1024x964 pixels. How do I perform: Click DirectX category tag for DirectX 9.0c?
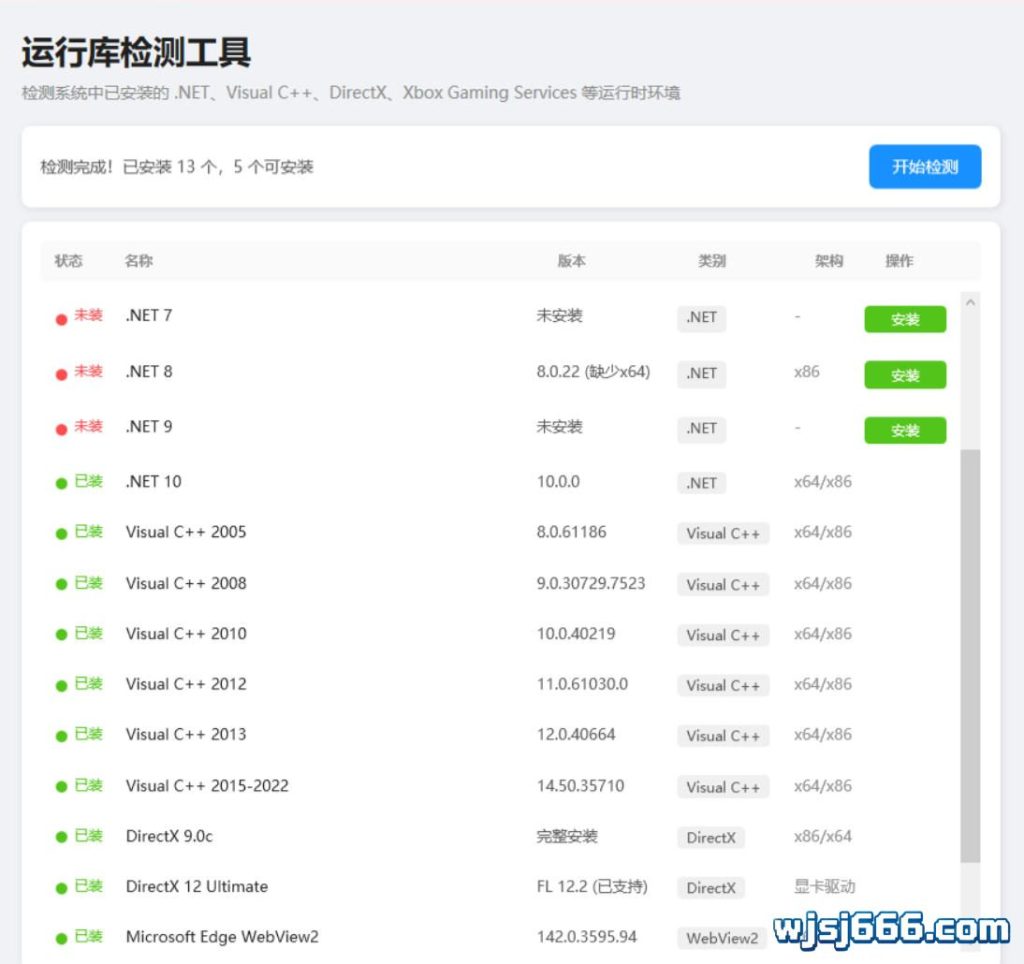[711, 838]
